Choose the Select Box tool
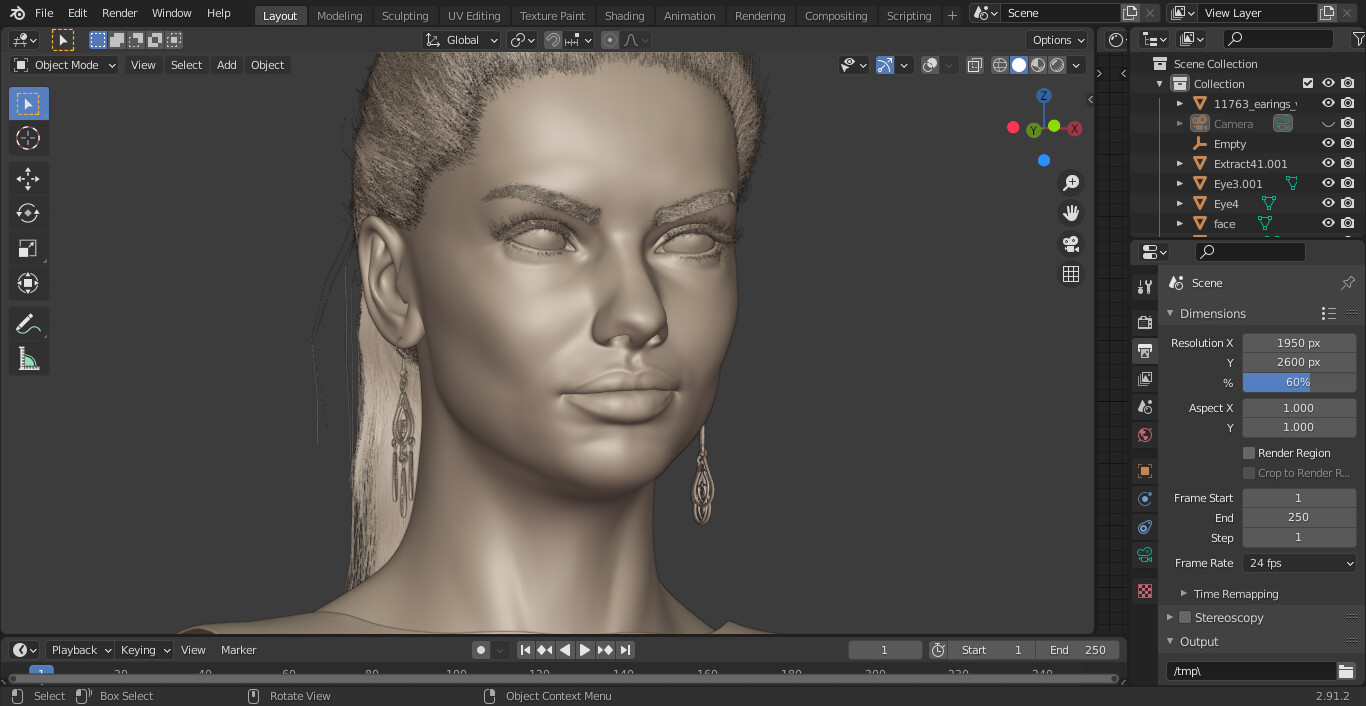Viewport: 1366px width, 706px height. pyautogui.click(x=28, y=104)
